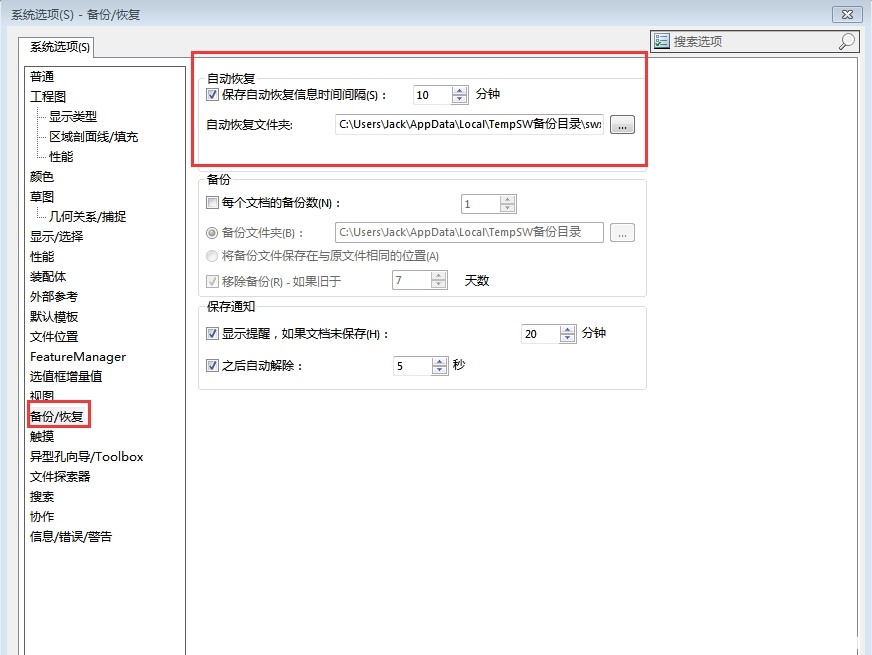The height and width of the screenshot is (655, 872).
Task: Click the 搜索选项 search field
Action: pyautogui.click(x=750, y=41)
